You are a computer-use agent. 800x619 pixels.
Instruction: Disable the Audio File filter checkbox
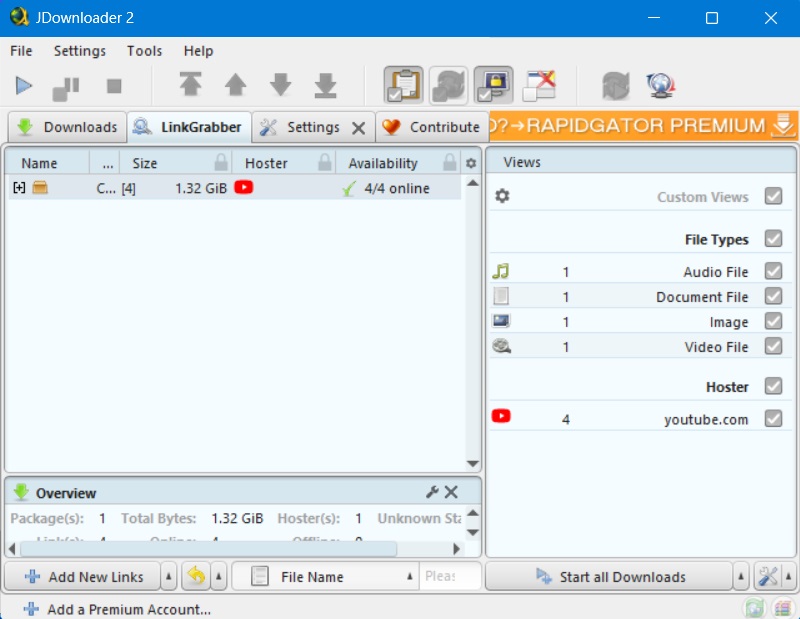[773, 270]
